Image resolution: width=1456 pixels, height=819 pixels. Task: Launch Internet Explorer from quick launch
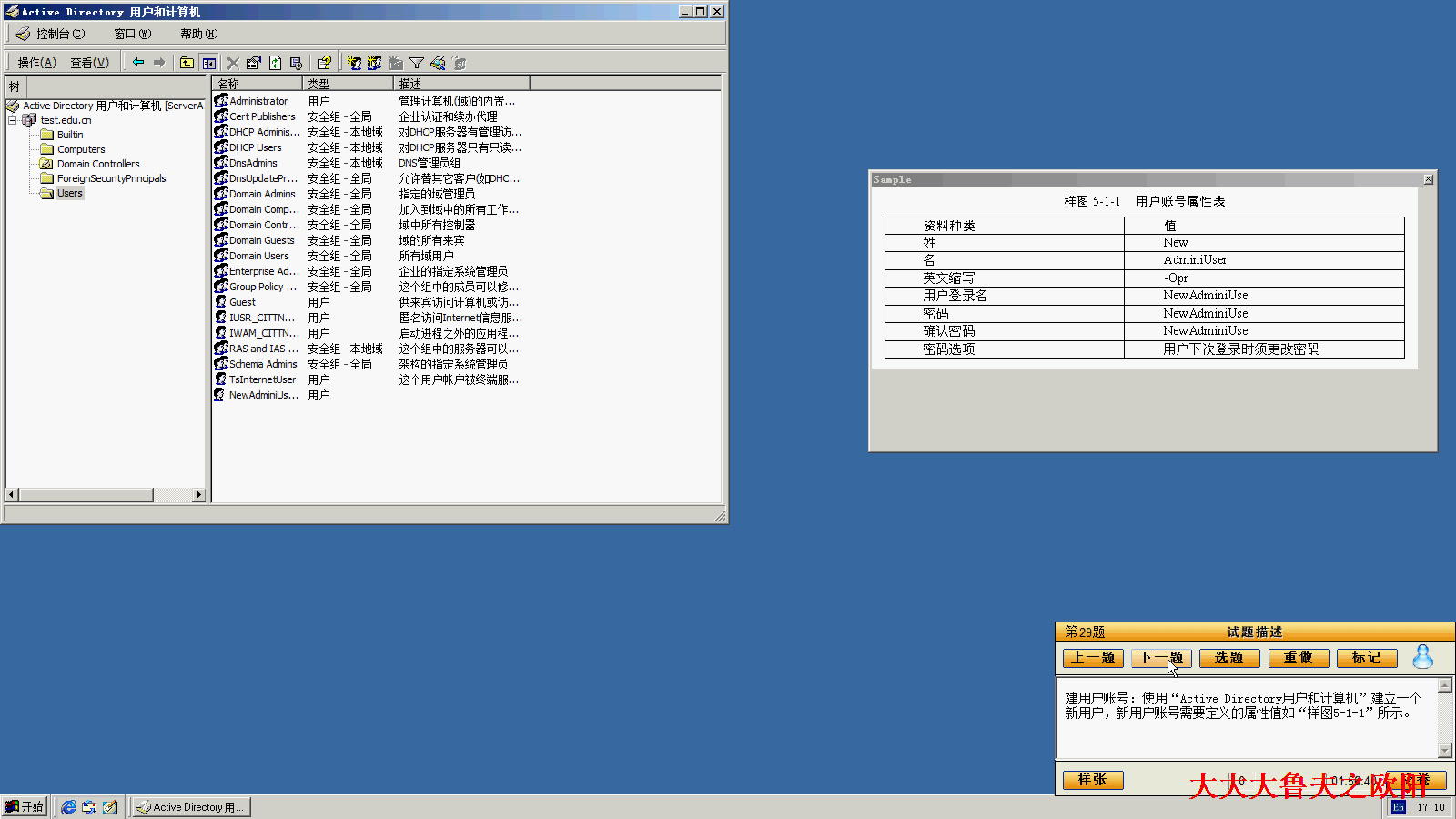tap(68, 807)
